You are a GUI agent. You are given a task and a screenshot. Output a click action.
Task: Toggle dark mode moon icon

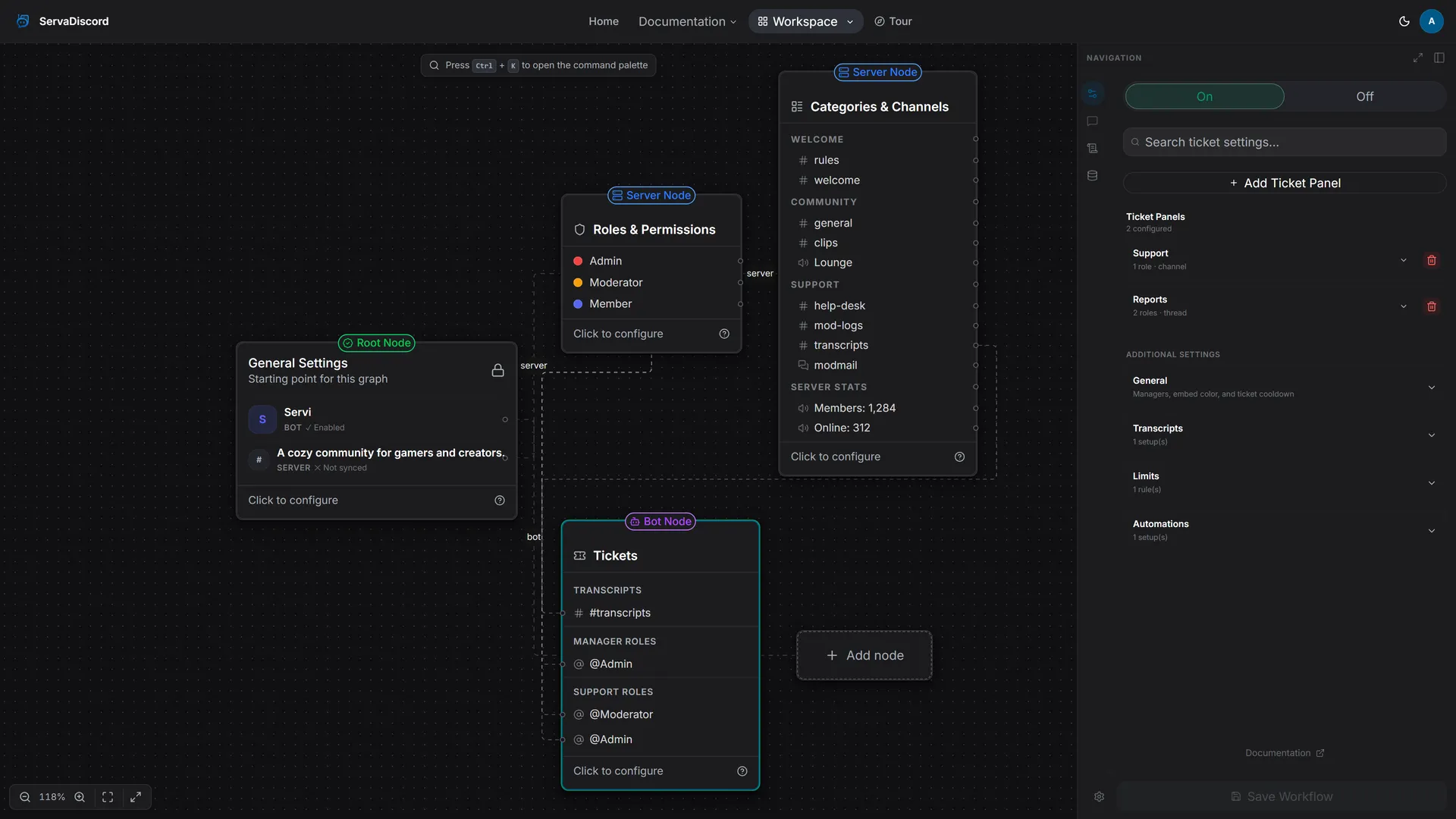(1404, 21)
